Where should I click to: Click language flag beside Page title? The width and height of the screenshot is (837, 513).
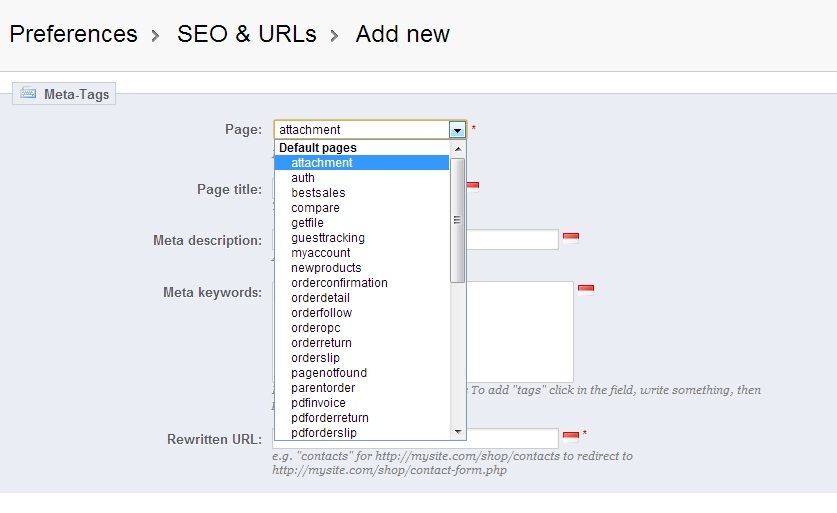pos(473,186)
